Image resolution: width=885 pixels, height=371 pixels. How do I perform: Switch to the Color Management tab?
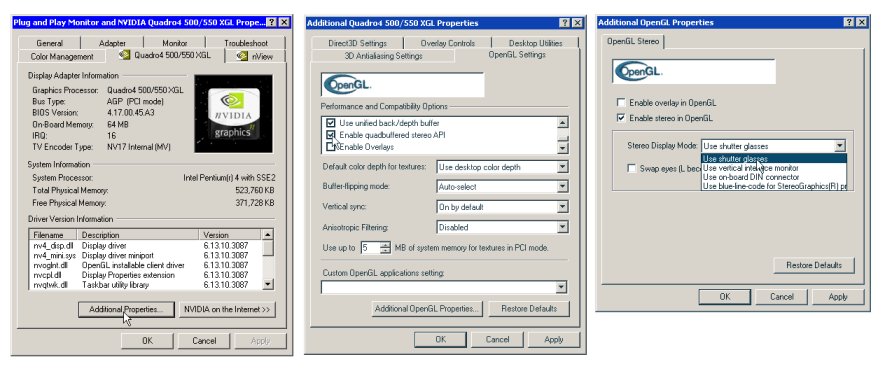(x=62, y=56)
